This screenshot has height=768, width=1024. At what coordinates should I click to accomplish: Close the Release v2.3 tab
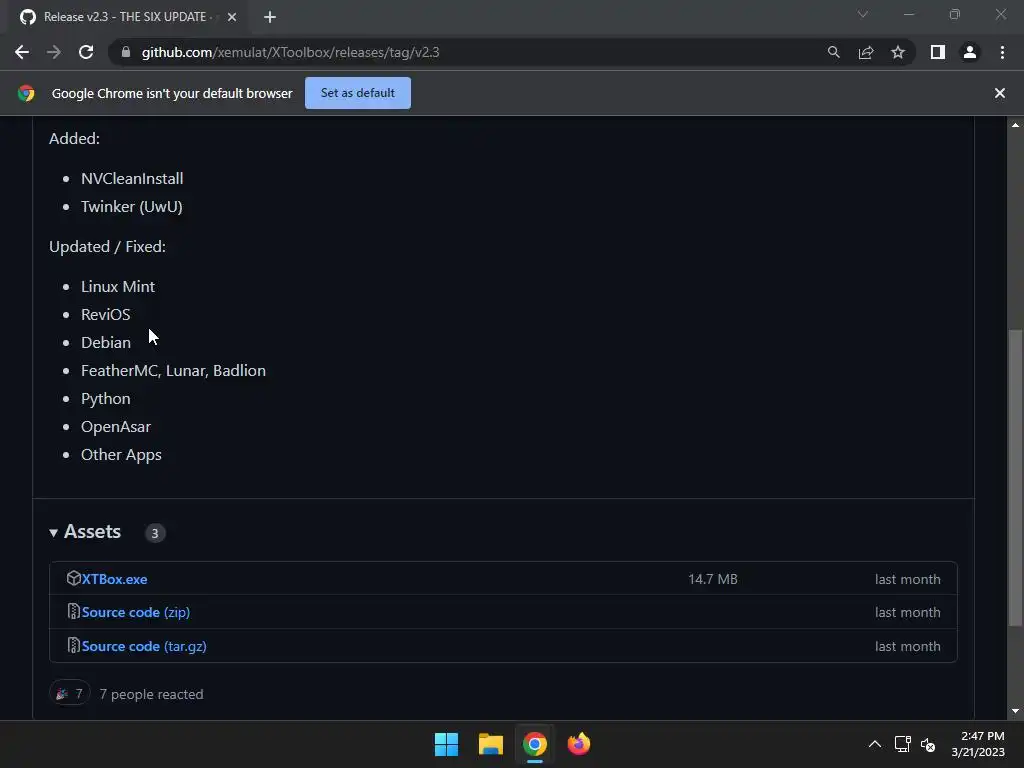tap(232, 17)
